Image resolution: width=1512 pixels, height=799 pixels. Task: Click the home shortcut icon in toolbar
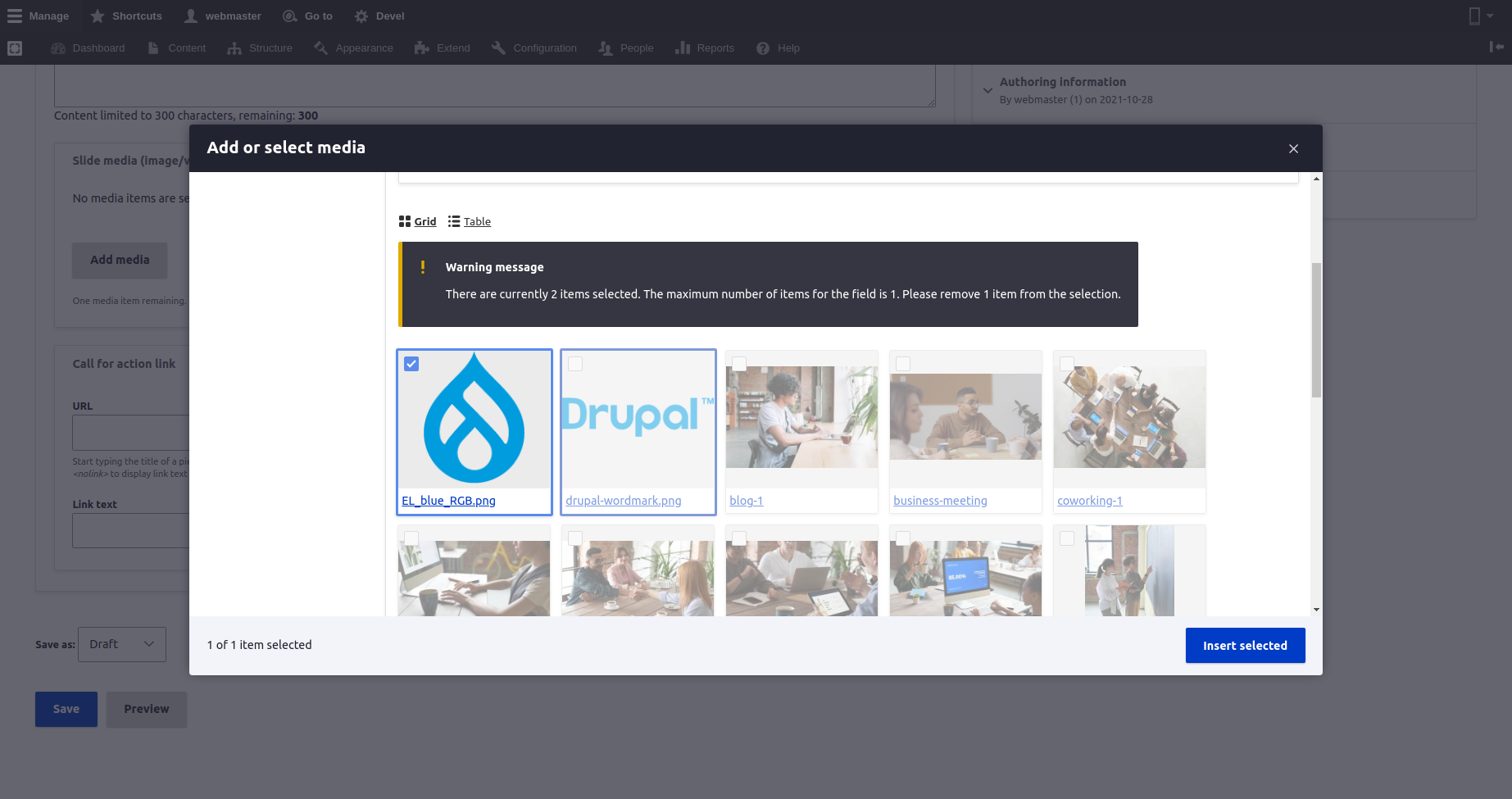point(15,48)
